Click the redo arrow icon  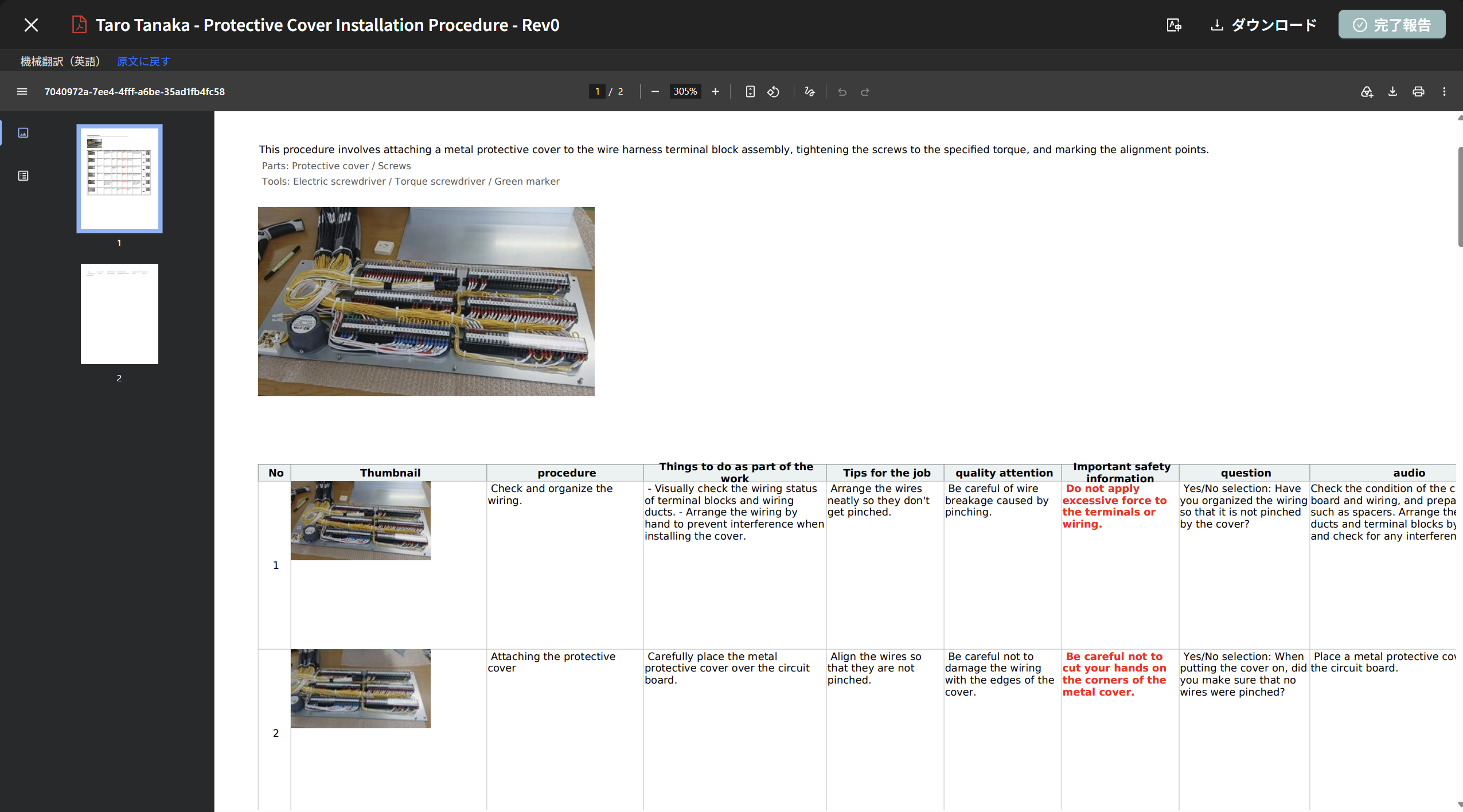(865, 92)
